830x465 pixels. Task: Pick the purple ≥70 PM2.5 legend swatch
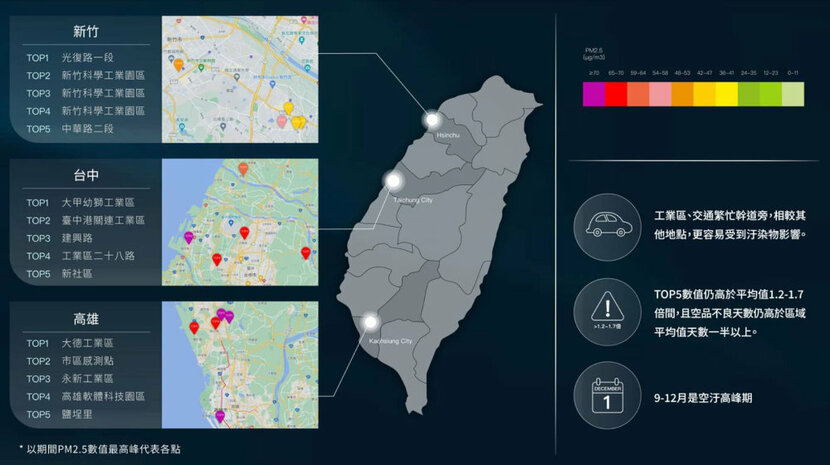point(594,95)
